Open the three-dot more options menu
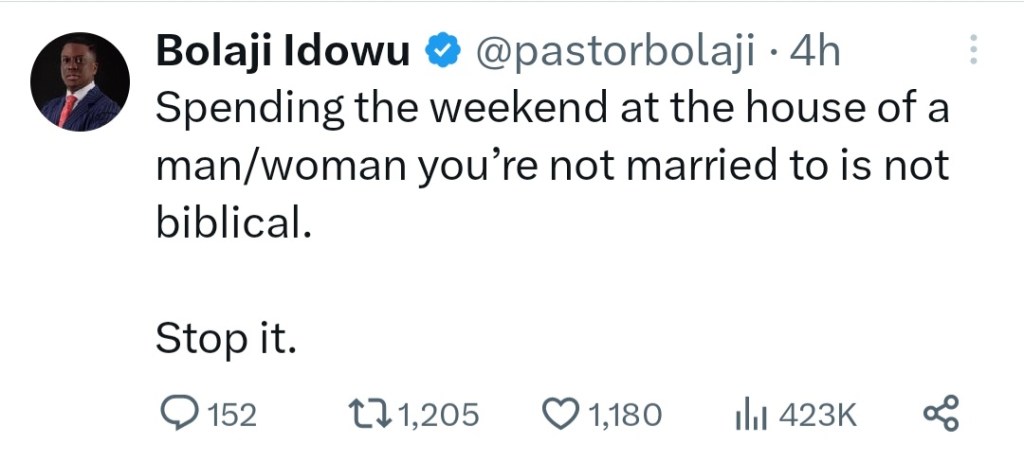Image resolution: width=1024 pixels, height=462 pixels. 975,50
